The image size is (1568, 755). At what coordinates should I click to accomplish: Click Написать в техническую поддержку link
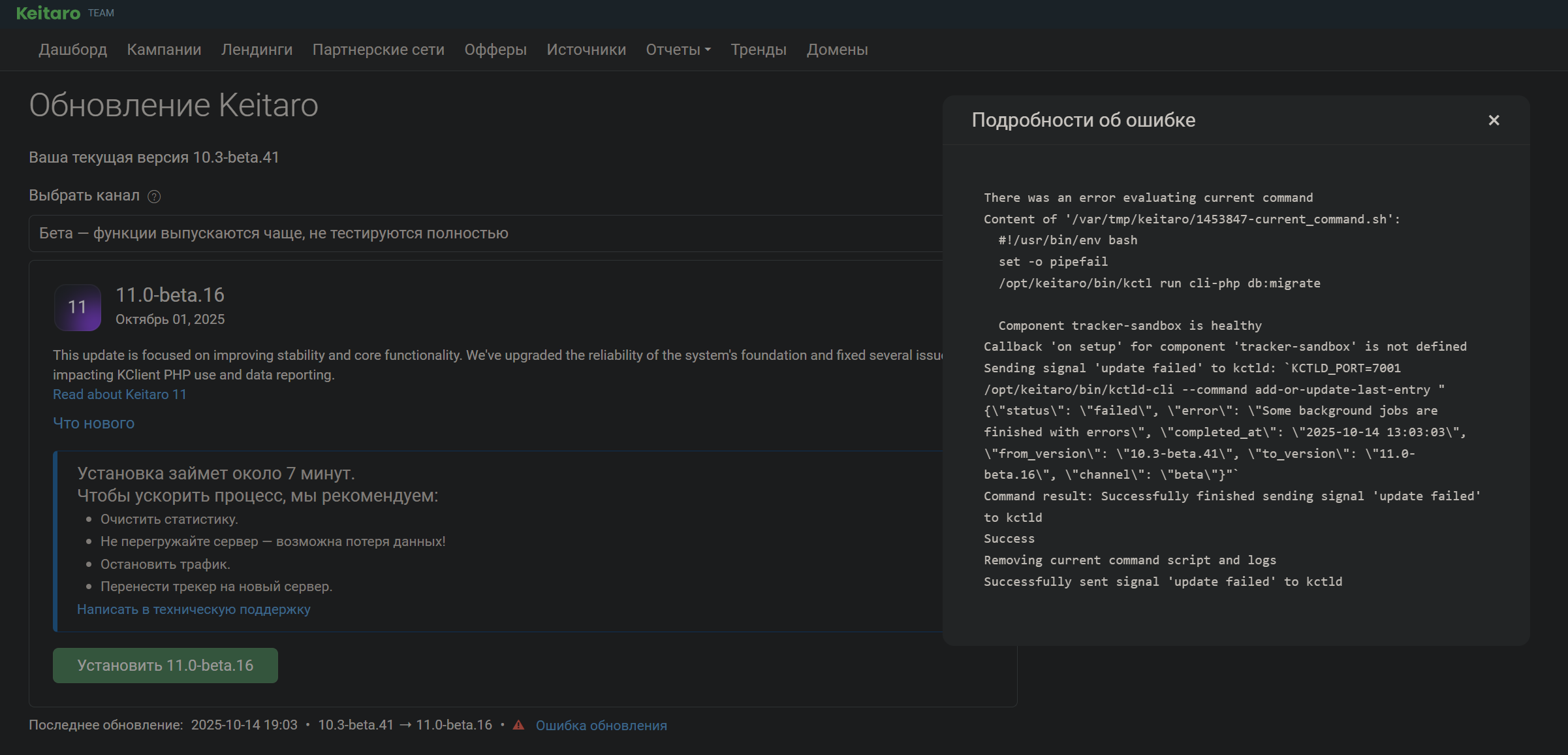pos(193,609)
